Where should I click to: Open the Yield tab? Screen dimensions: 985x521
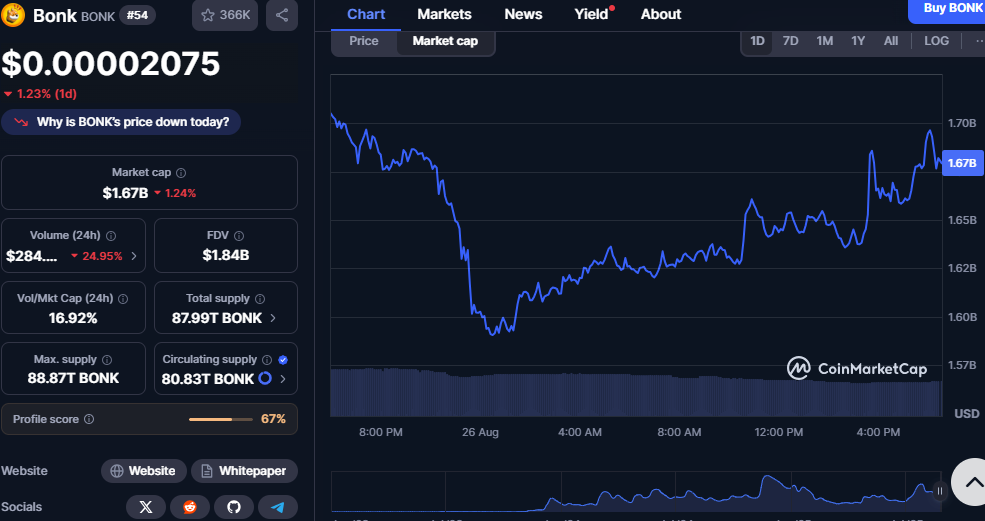pos(592,14)
